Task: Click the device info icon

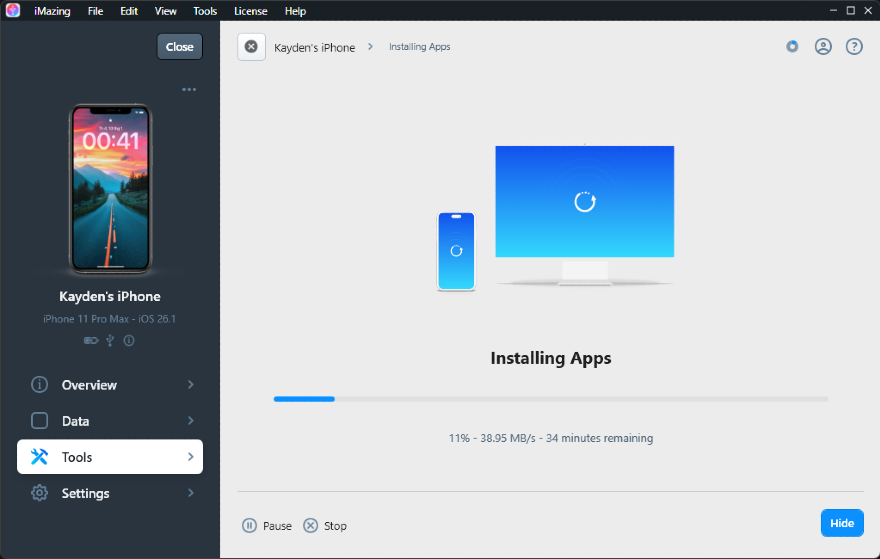Action: point(129,340)
